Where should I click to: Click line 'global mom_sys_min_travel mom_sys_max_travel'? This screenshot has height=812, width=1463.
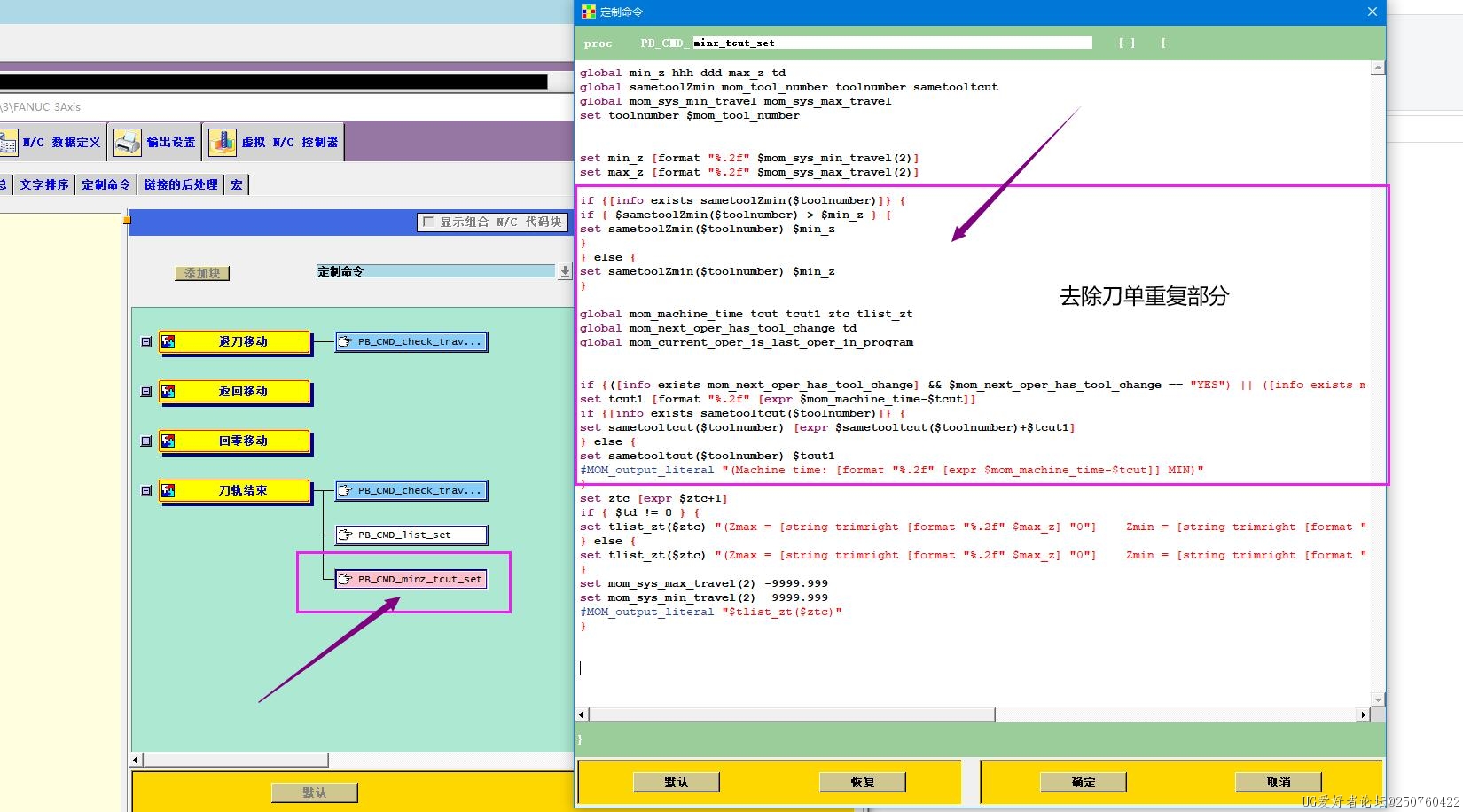[736, 101]
